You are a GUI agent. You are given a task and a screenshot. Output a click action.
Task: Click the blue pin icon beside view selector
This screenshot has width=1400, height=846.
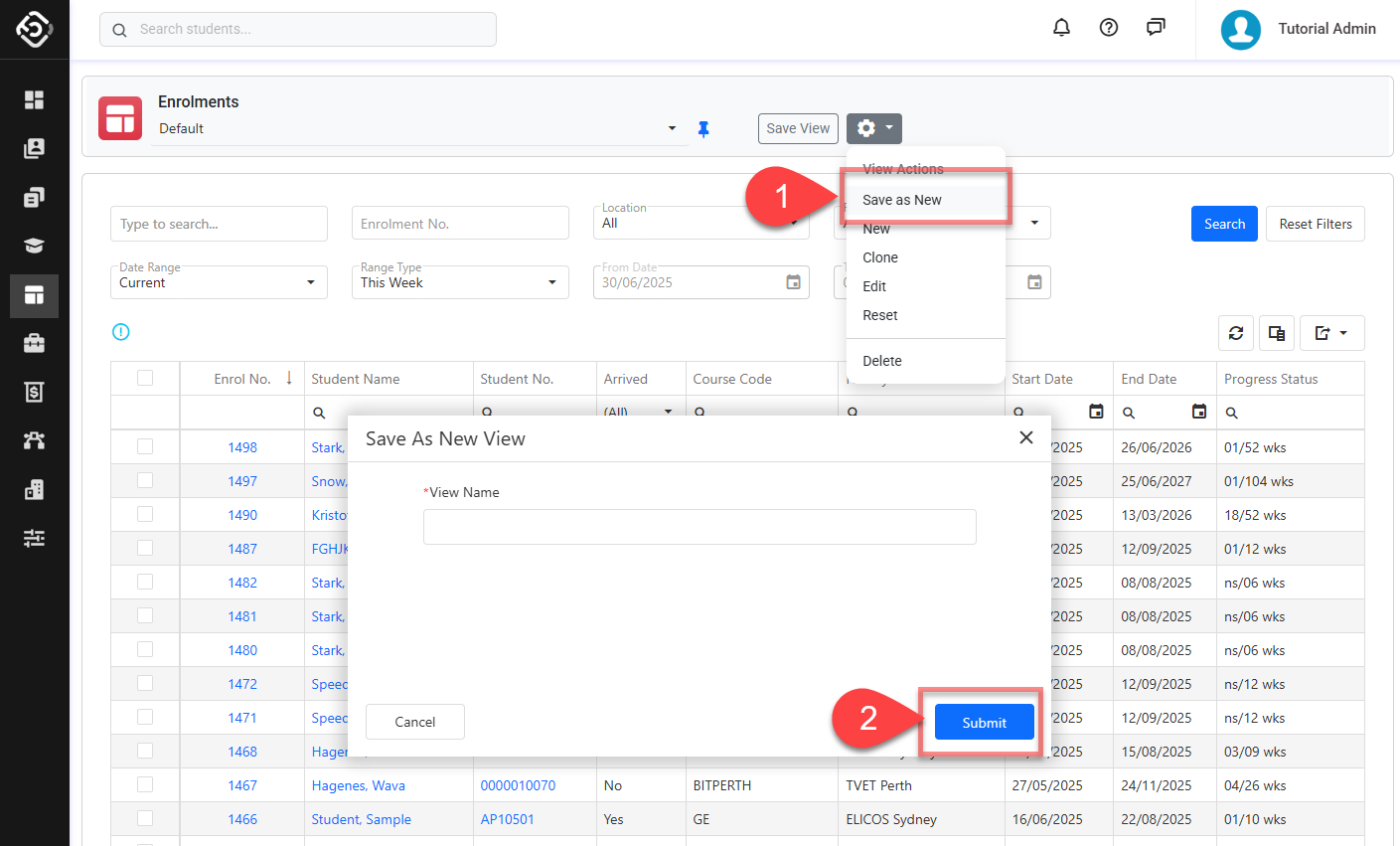703,129
